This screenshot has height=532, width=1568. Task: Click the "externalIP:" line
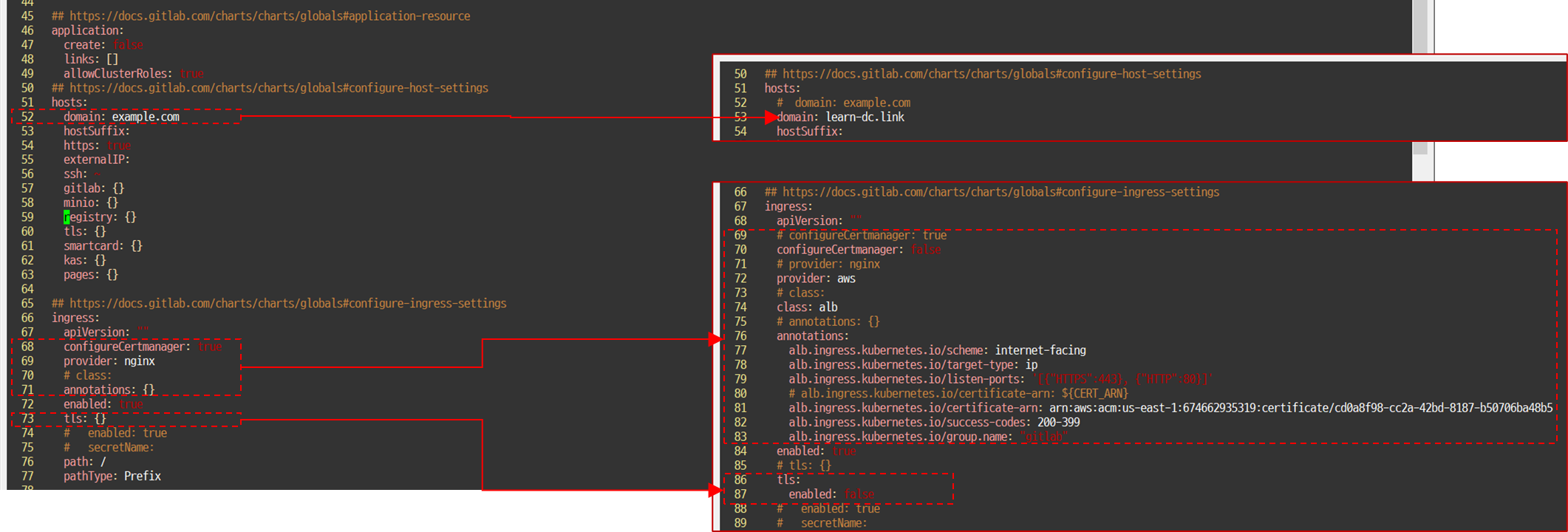pos(97,160)
